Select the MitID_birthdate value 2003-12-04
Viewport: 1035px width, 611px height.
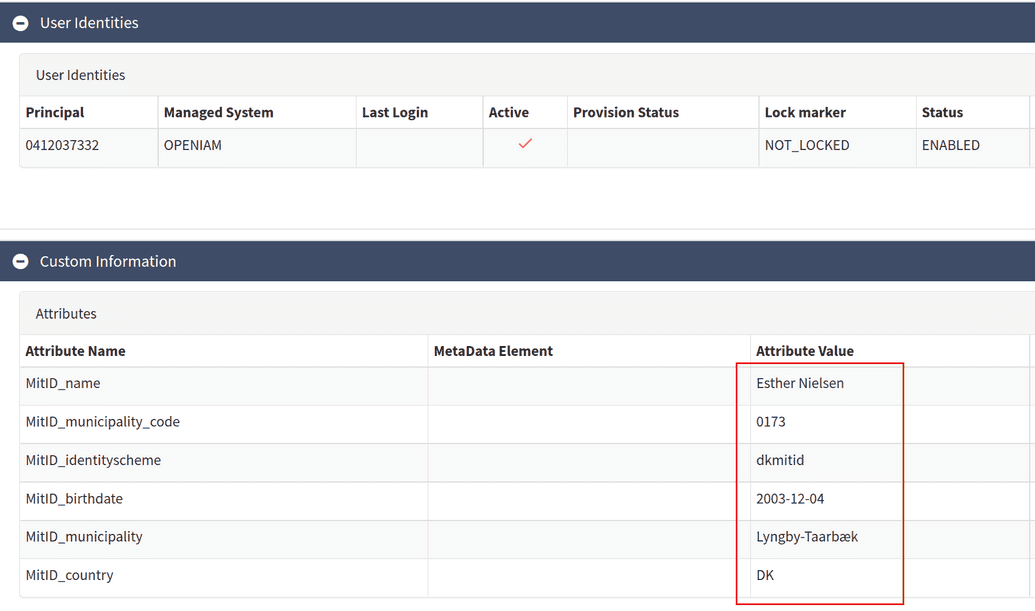click(790, 499)
